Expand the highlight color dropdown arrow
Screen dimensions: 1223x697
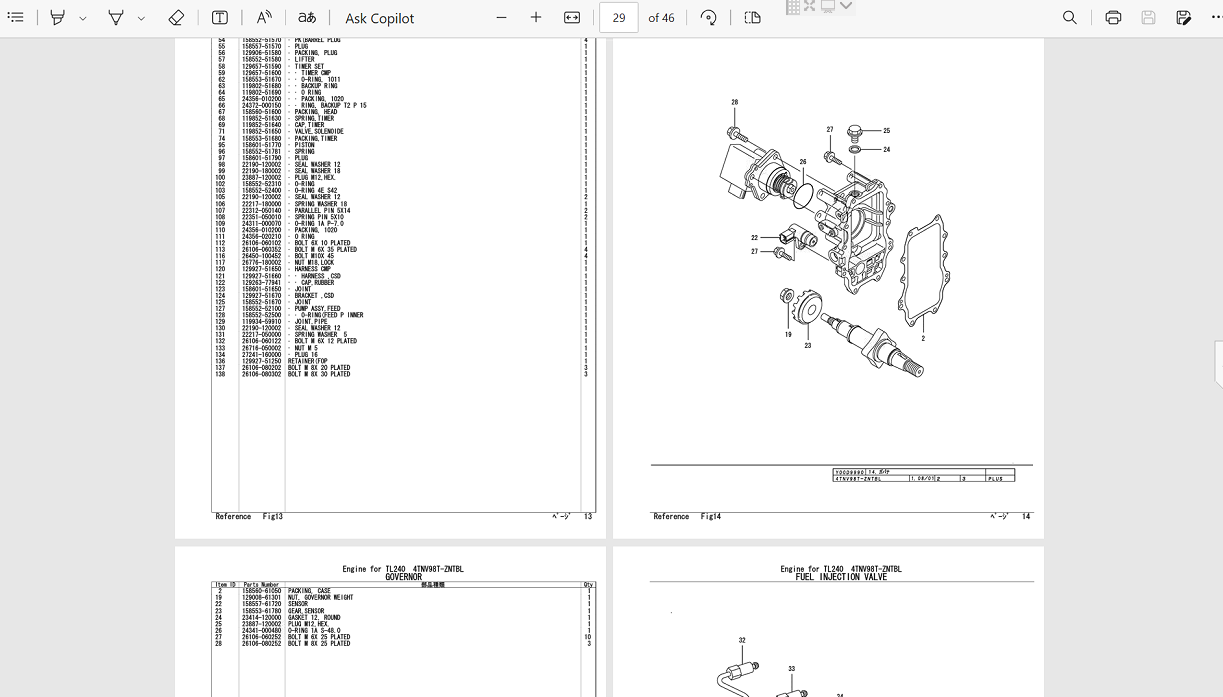click(x=83, y=18)
